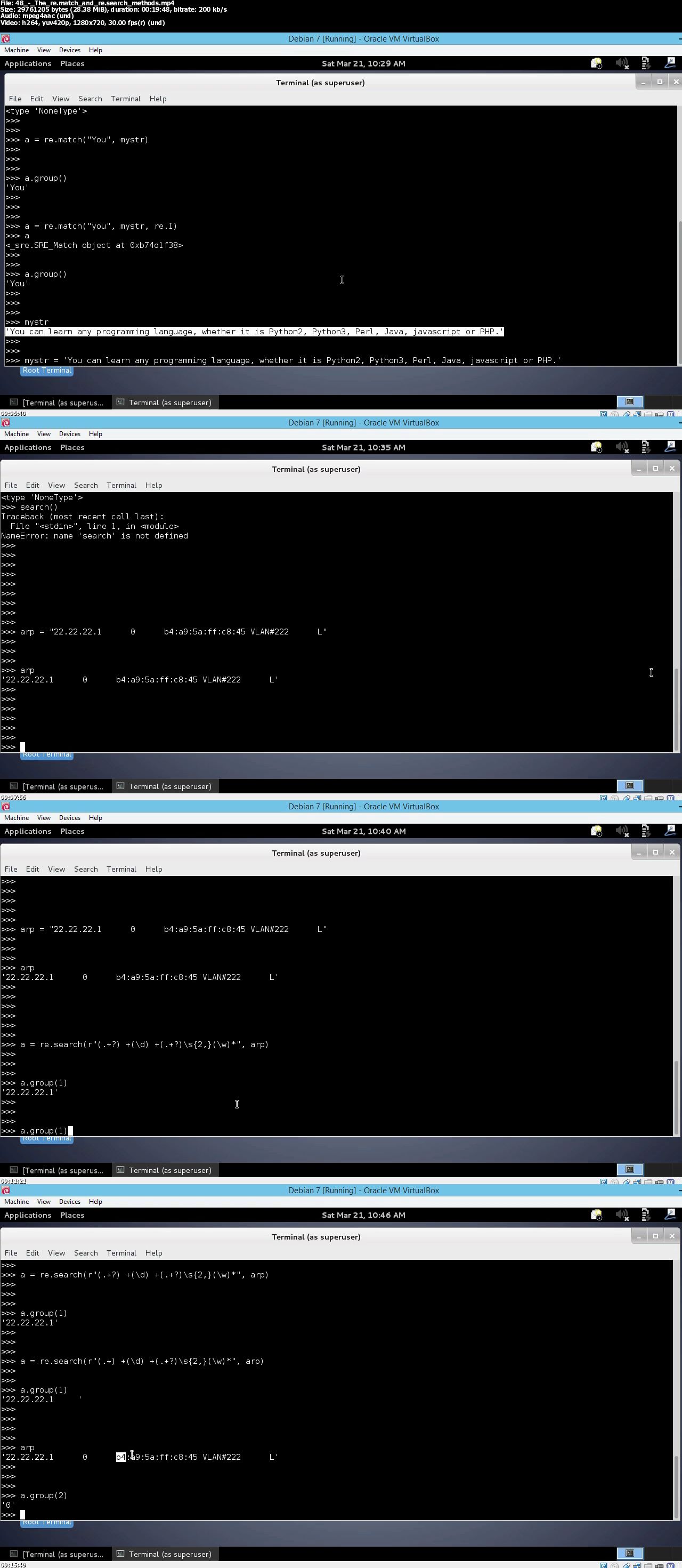Click workspace switcher in 10:35 AM frame taskbar
This screenshot has height=1568, width=682.
(x=630, y=786)
